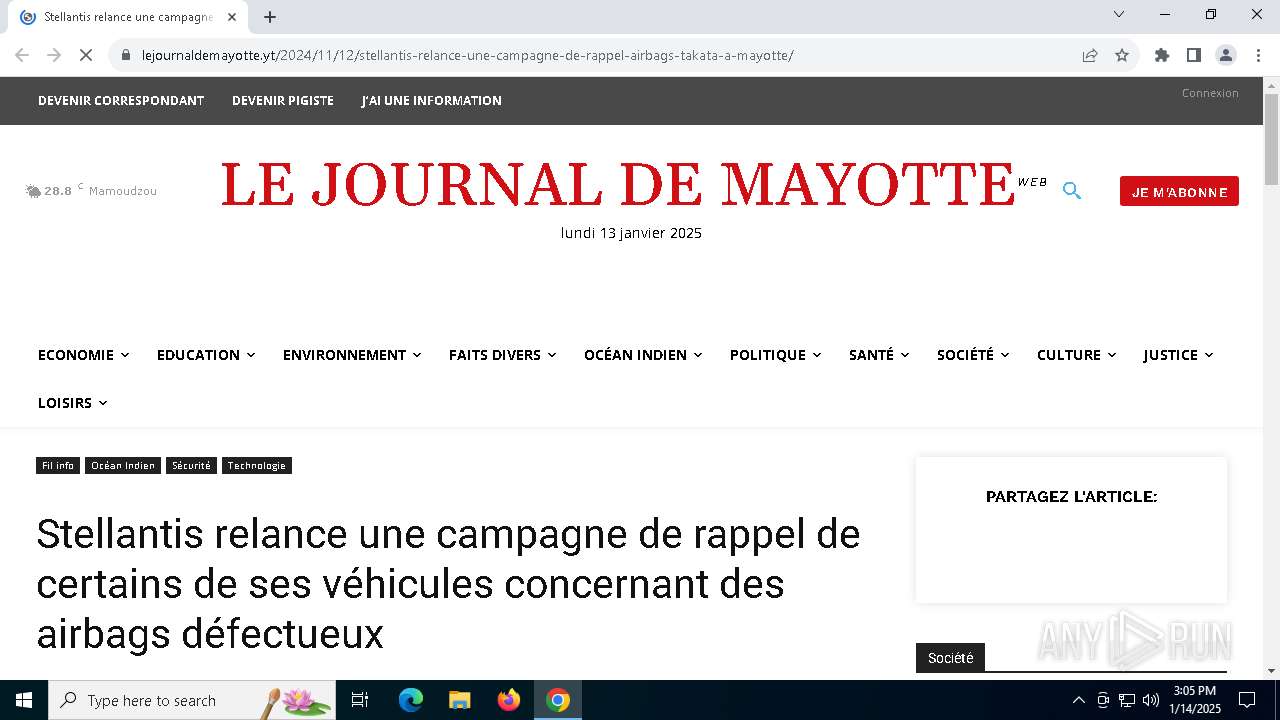Click the JE M'ABONNE button

pyautogui.click(x=1179, y=191)
